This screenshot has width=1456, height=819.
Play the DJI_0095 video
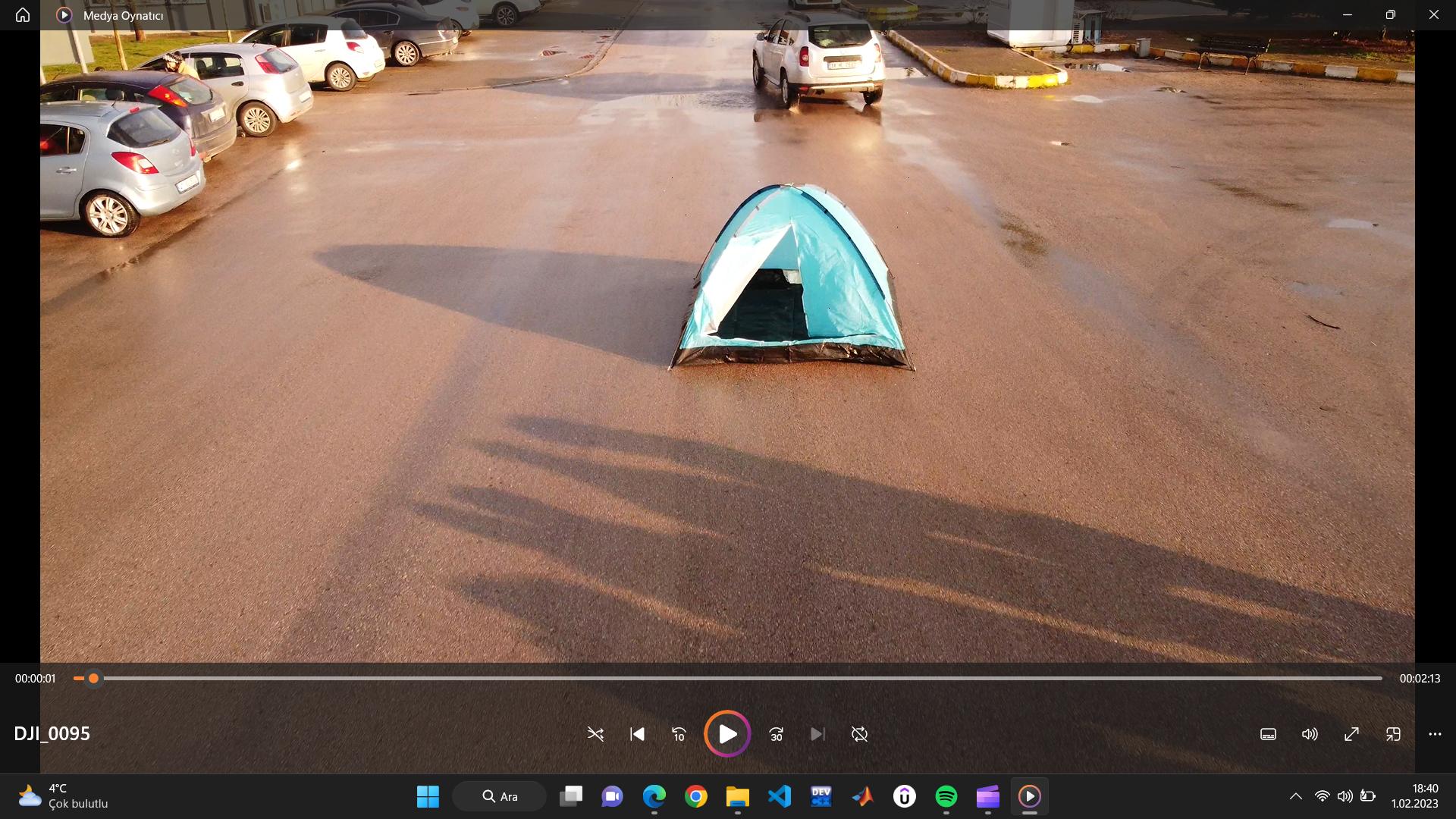pyautogui.click(x=727, y=733)
